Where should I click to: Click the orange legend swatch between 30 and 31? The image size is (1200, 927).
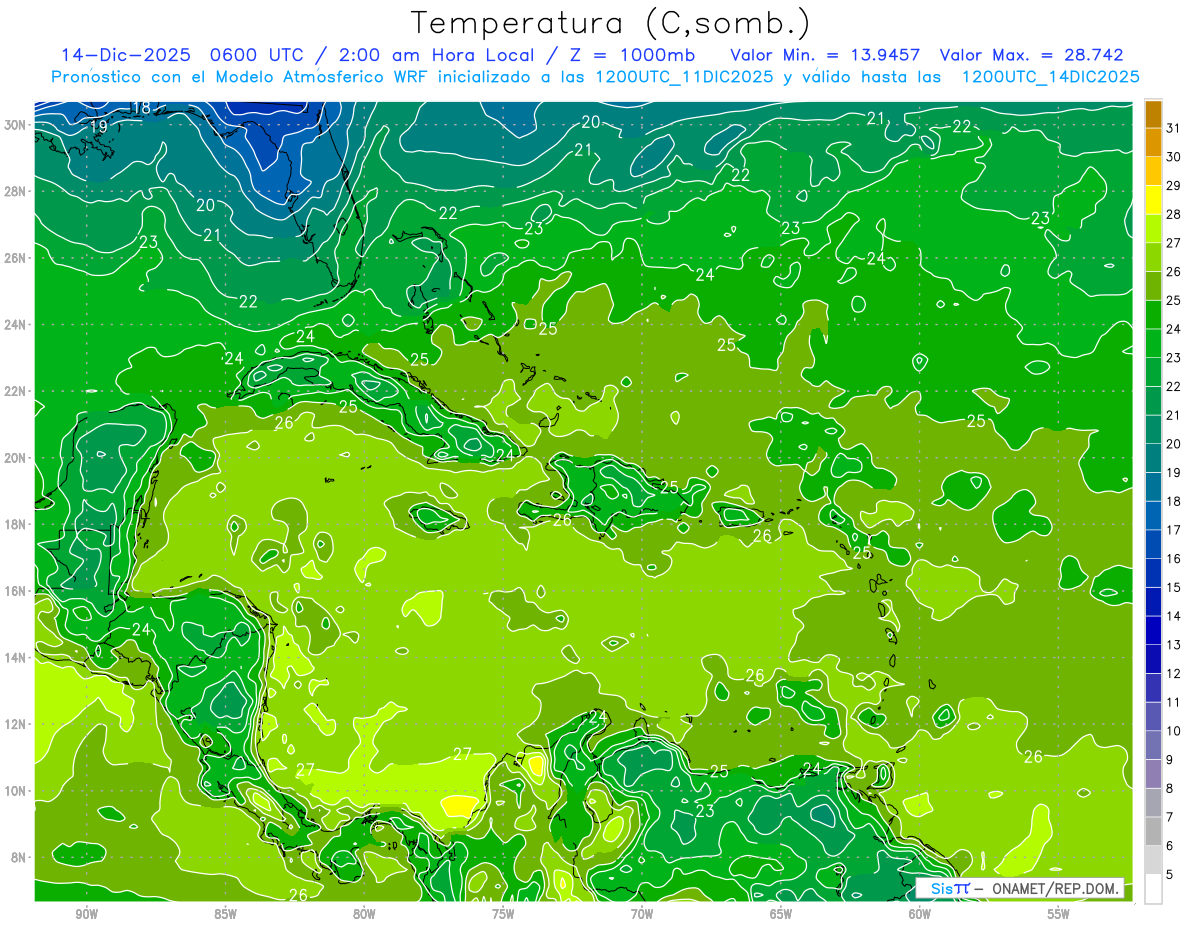[1153, 143]
